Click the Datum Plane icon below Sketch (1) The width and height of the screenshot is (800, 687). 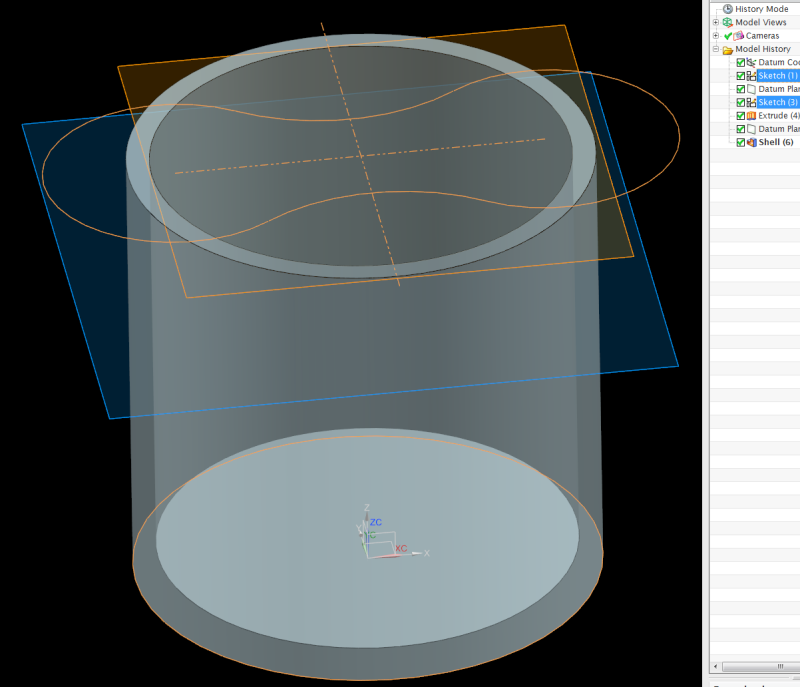tap(751, 89)
